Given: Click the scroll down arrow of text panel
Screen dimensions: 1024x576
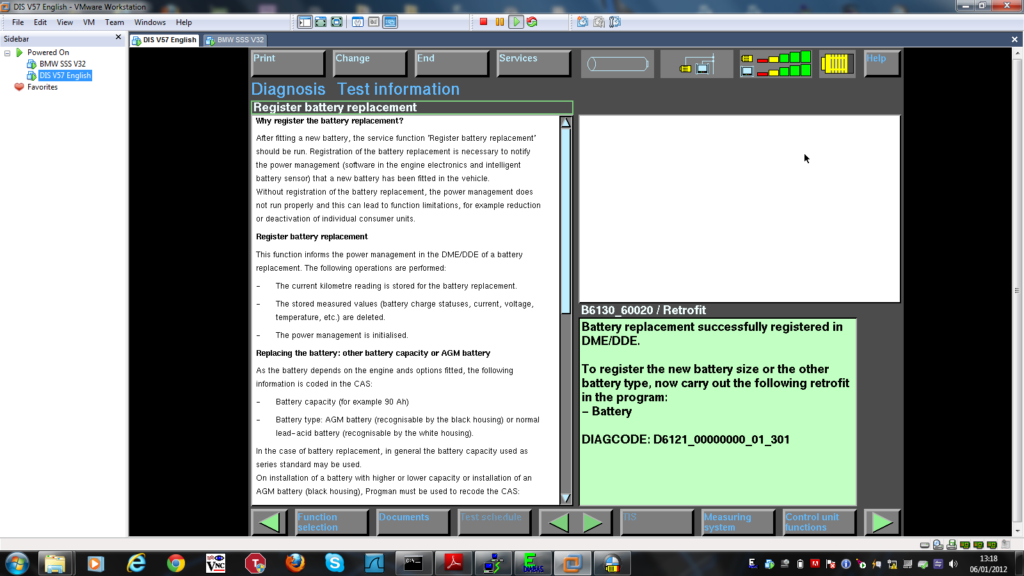Looking at the screenshot, I should (x=565, y=498).
